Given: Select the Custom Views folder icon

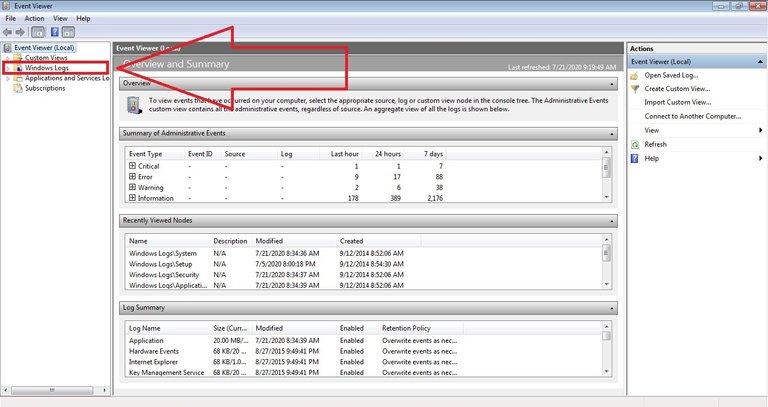Looking at the screenshot, I should 18,58.
